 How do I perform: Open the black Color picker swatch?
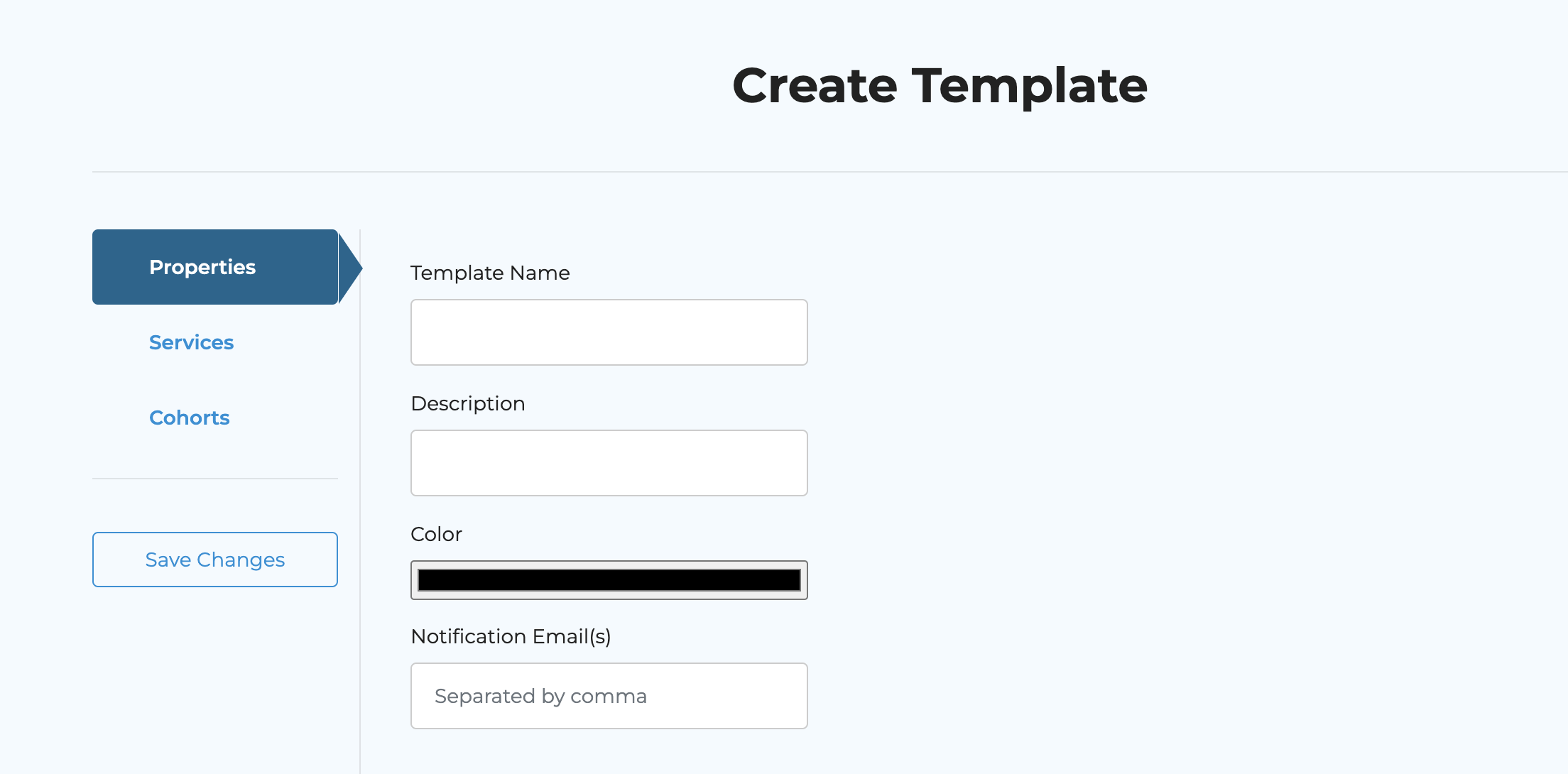coord(609,580)
